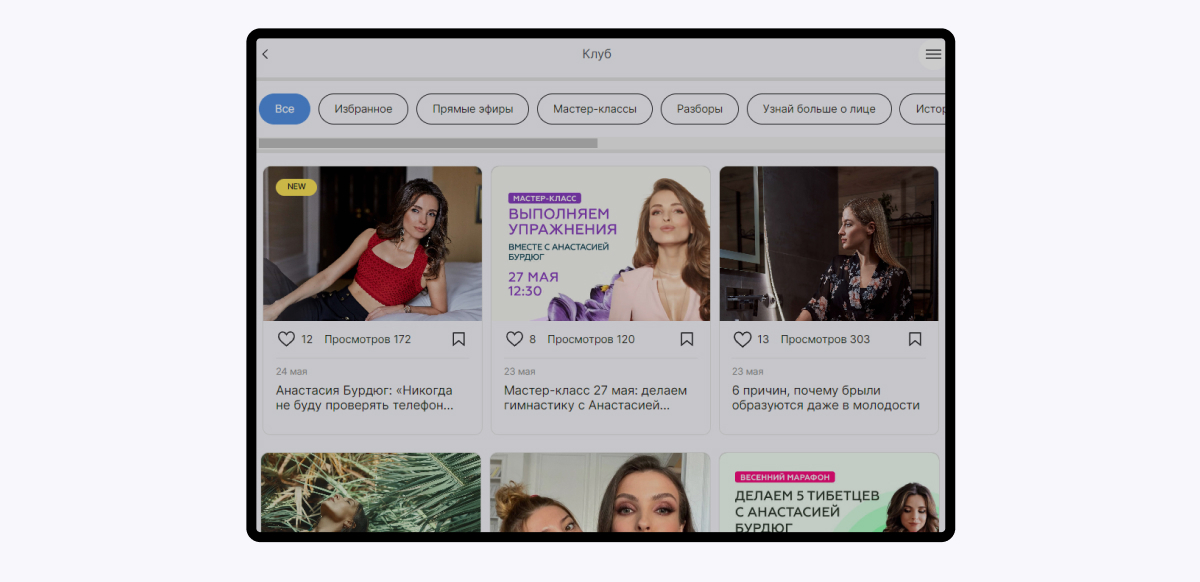This screenshot has width=1200, height=582.
Task: Open thumbnail of woman in floral dress
Action: [829, 243]
